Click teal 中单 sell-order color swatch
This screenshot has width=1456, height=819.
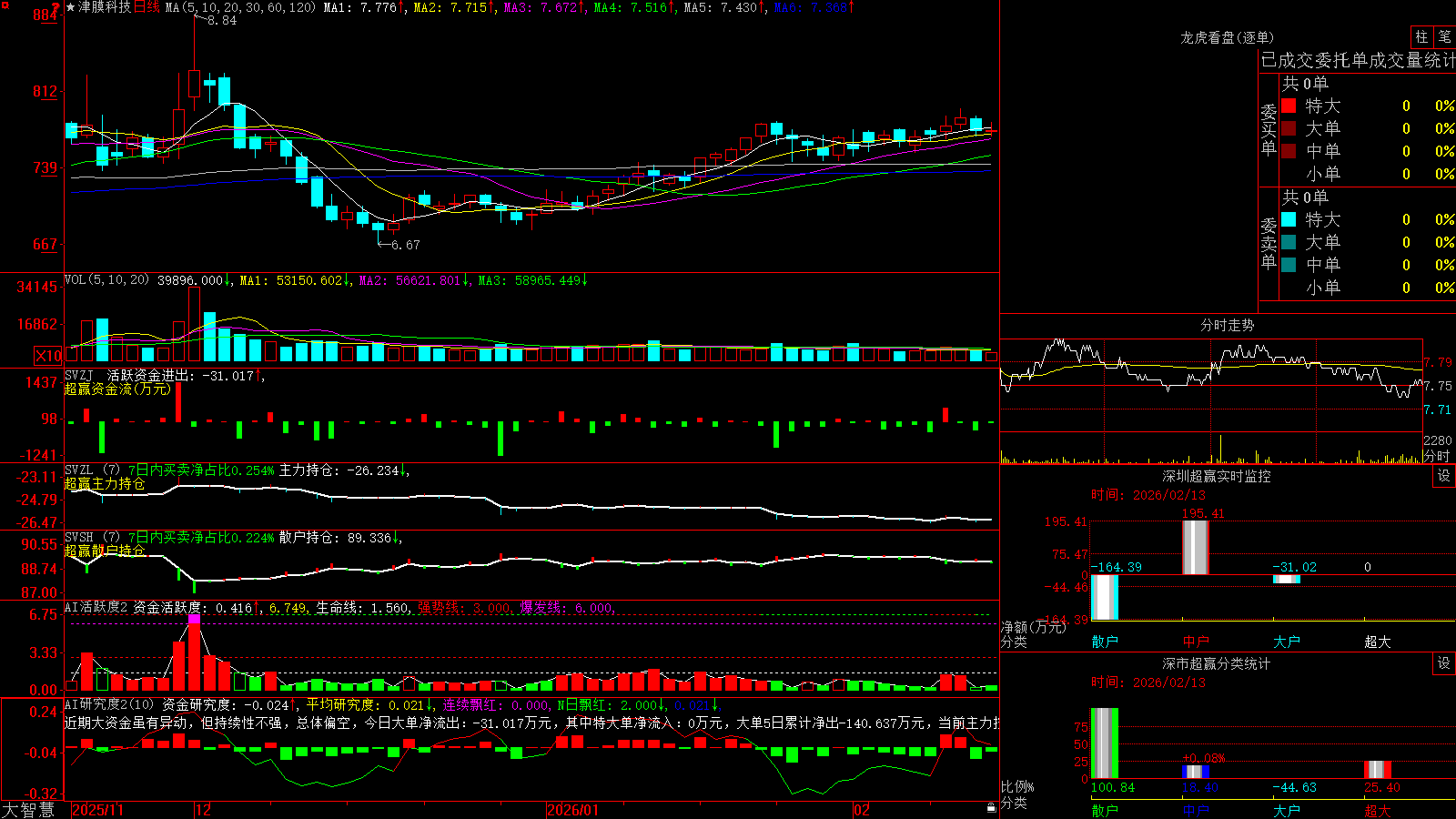(x=1289, y=265)
